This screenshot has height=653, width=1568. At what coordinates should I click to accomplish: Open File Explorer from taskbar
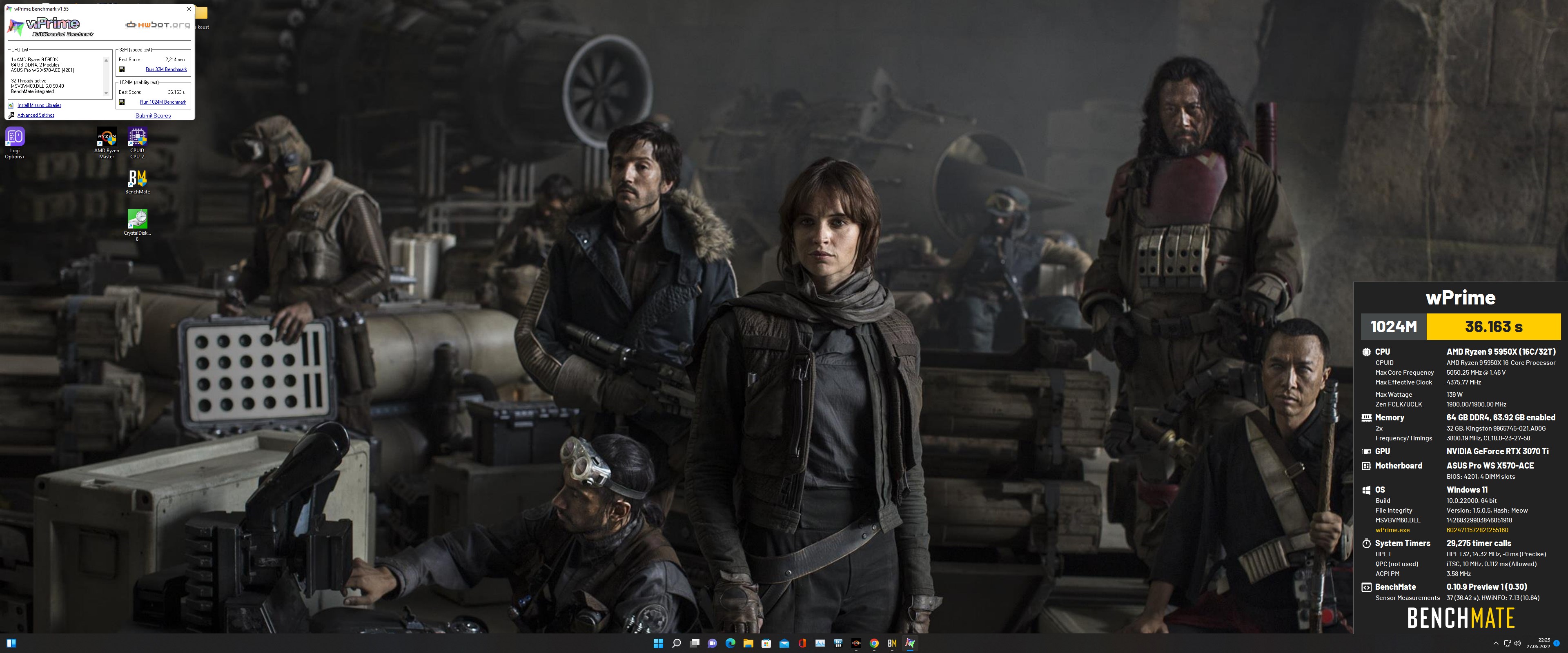coord(748,643)
